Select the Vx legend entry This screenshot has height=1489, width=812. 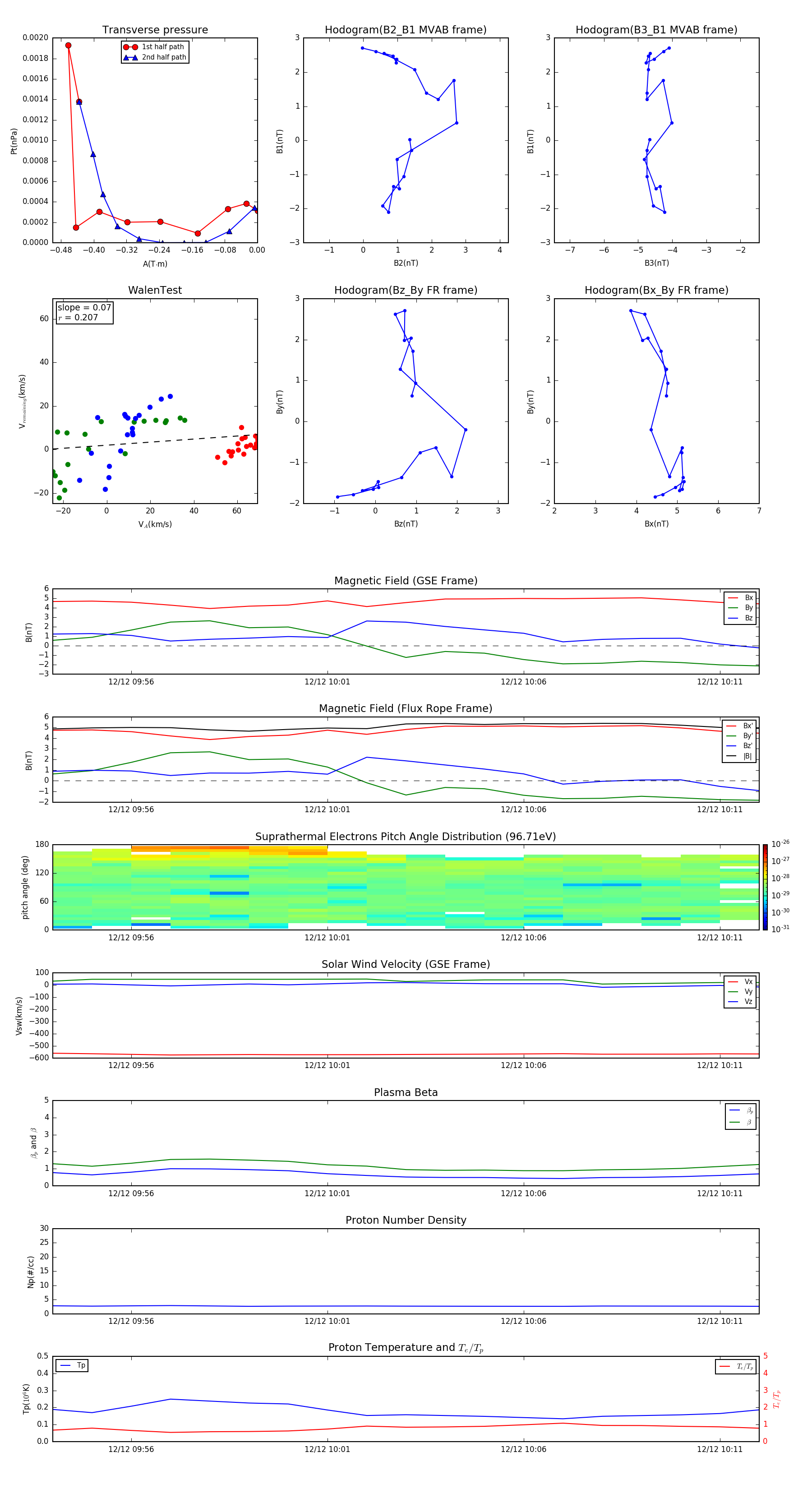coord(740,981)
